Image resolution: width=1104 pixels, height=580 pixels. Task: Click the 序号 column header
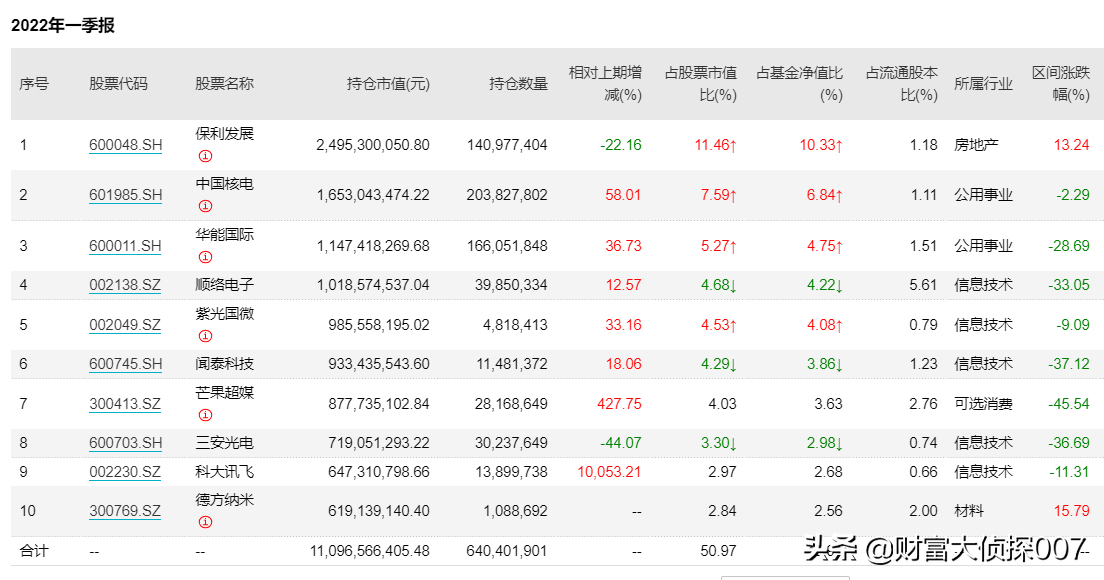pos(34,84)
